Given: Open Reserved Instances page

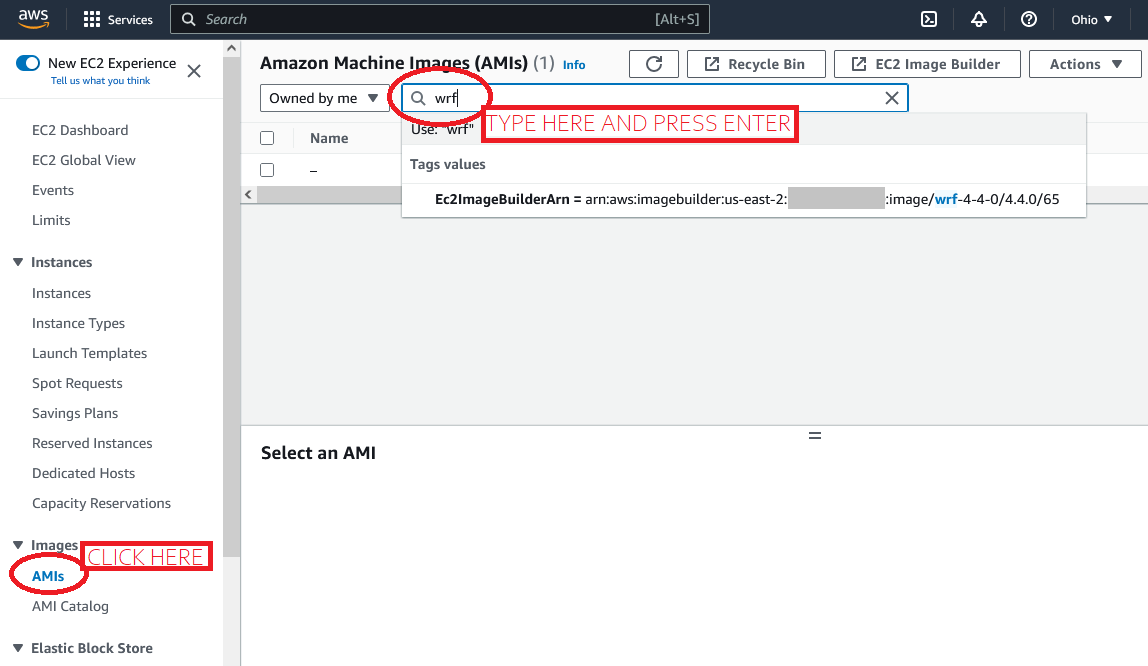Looking at the screenshot, I should (92, 444).
